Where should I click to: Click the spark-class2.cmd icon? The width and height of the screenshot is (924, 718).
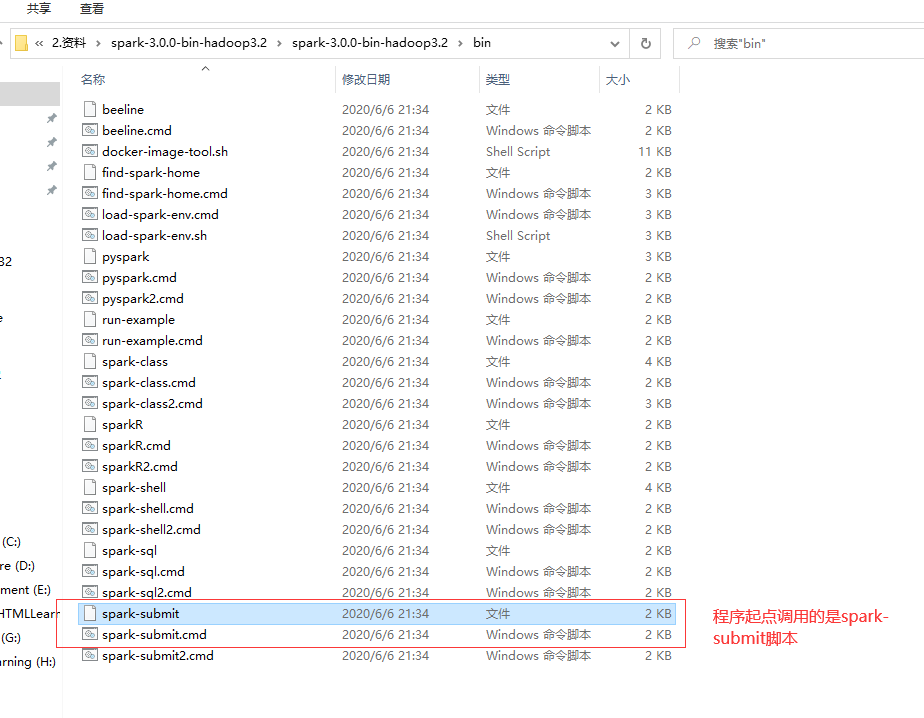90,403
